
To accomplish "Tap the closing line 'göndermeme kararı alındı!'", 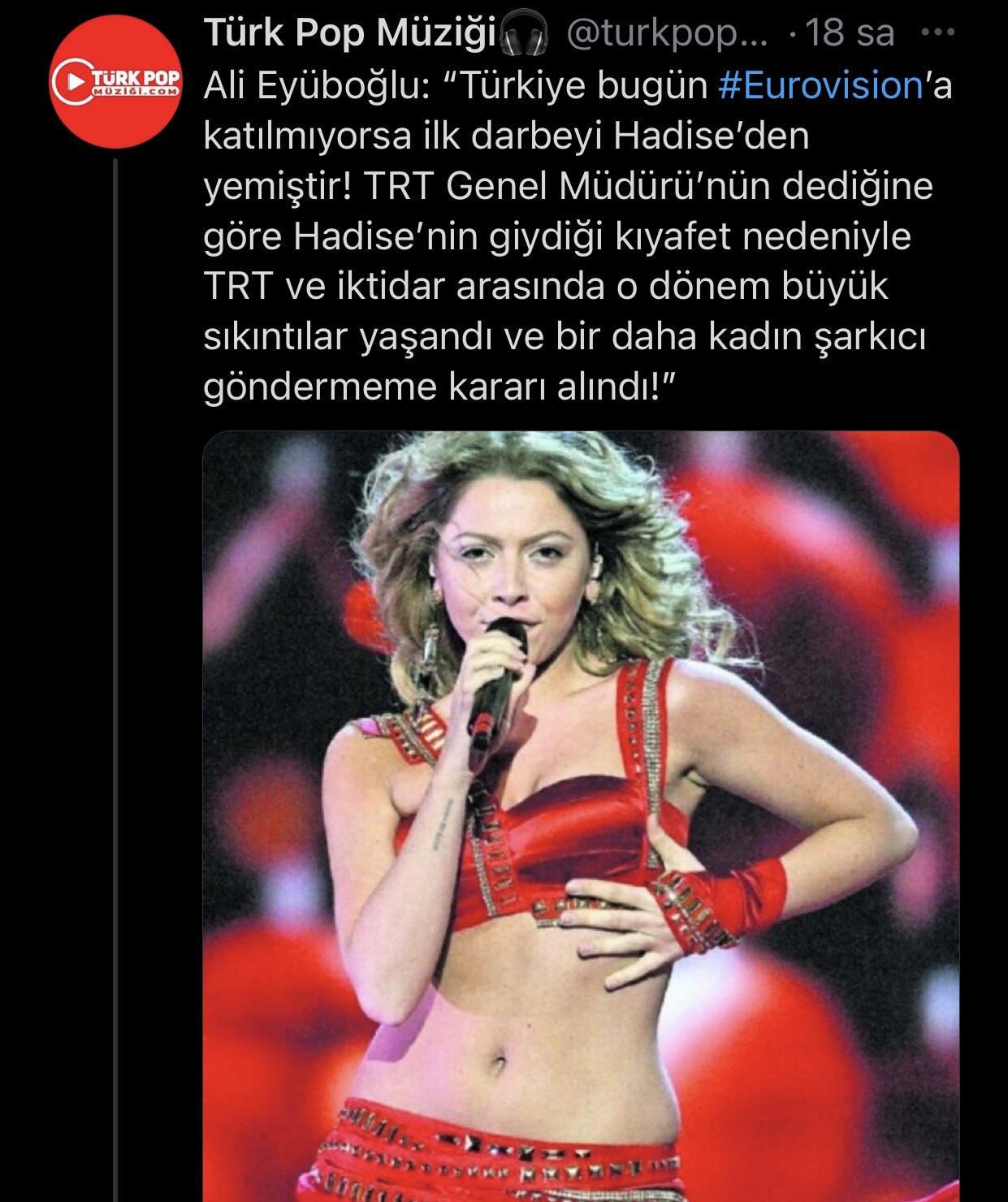I will (x=441, y=388).
